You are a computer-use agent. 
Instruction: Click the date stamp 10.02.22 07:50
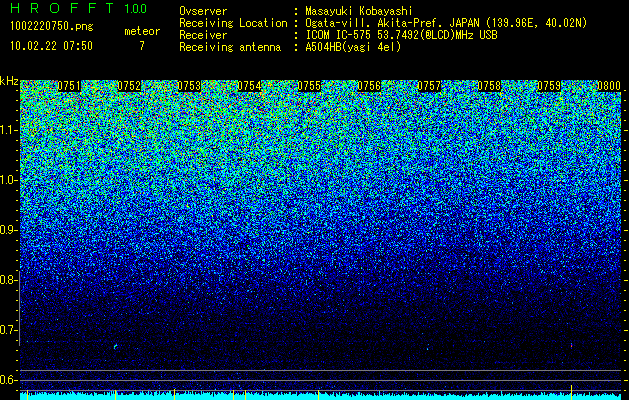(51, 46)
